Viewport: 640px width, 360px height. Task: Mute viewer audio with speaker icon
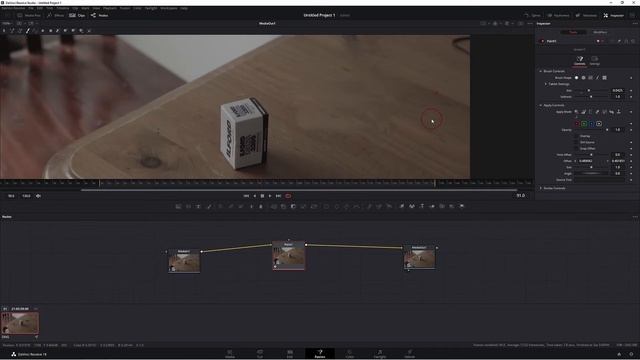(38, 196)
